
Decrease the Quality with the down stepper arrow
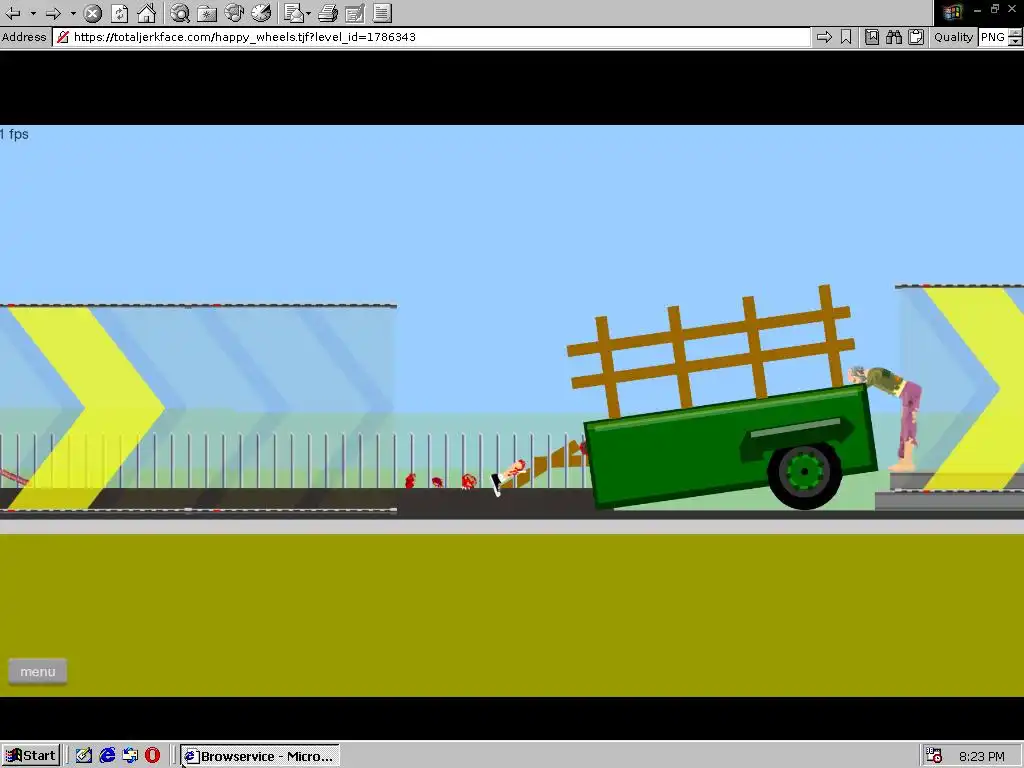tap(1016, 42)
